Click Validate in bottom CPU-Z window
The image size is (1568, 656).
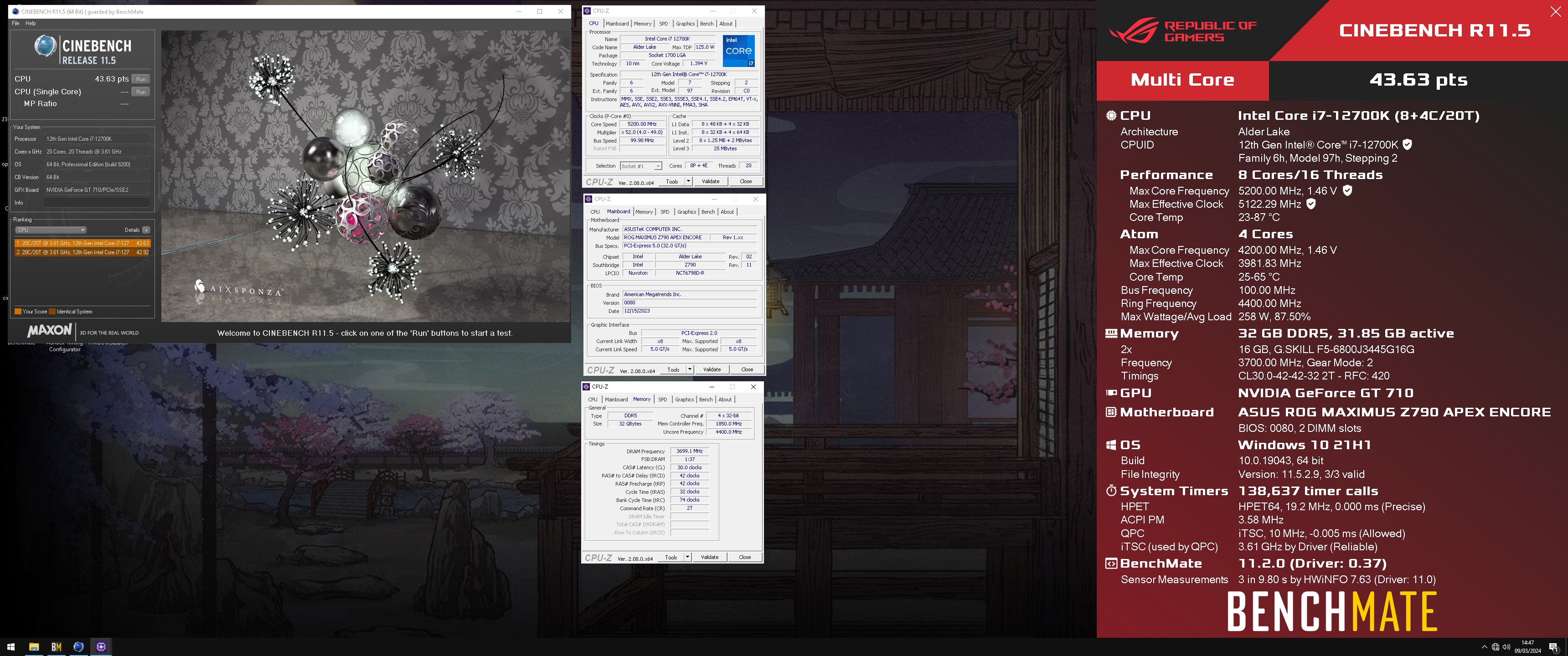click(x=709, y=557)
